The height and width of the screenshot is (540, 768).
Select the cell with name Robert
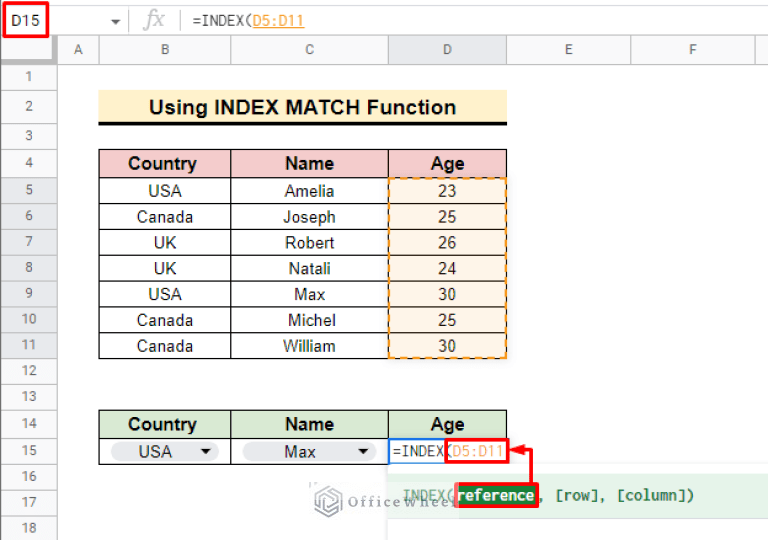click(309, 243)
